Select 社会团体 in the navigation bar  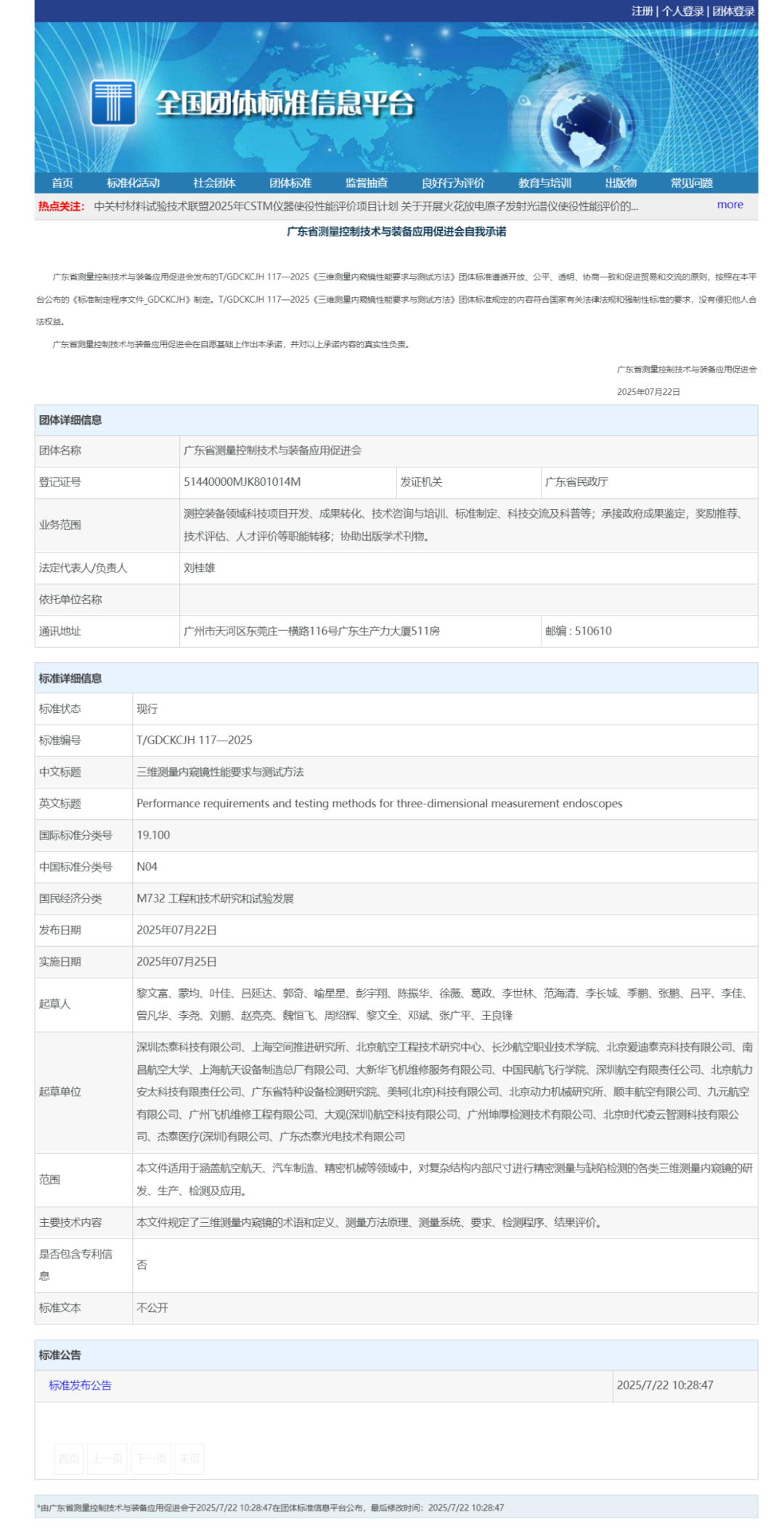[x=214, y=183]
